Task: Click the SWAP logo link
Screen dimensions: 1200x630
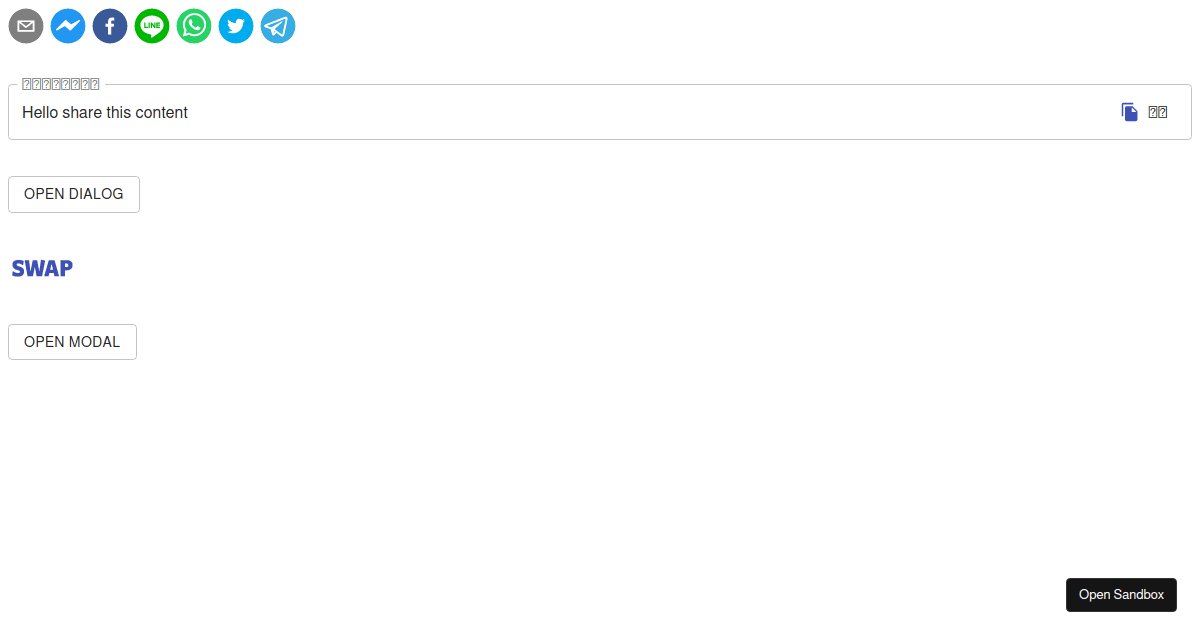Action: [x=42, y=268]
